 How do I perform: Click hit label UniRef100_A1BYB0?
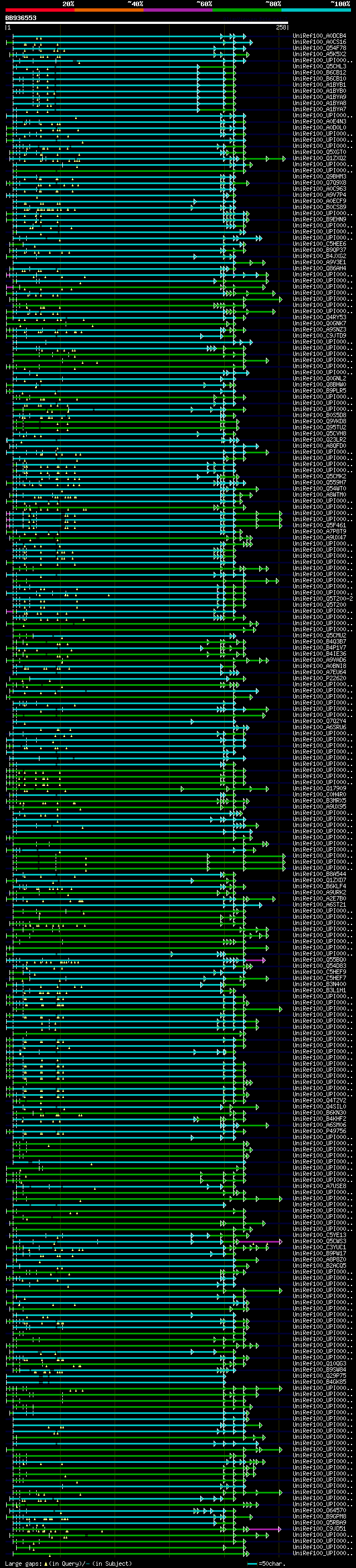tap(319, 91)
